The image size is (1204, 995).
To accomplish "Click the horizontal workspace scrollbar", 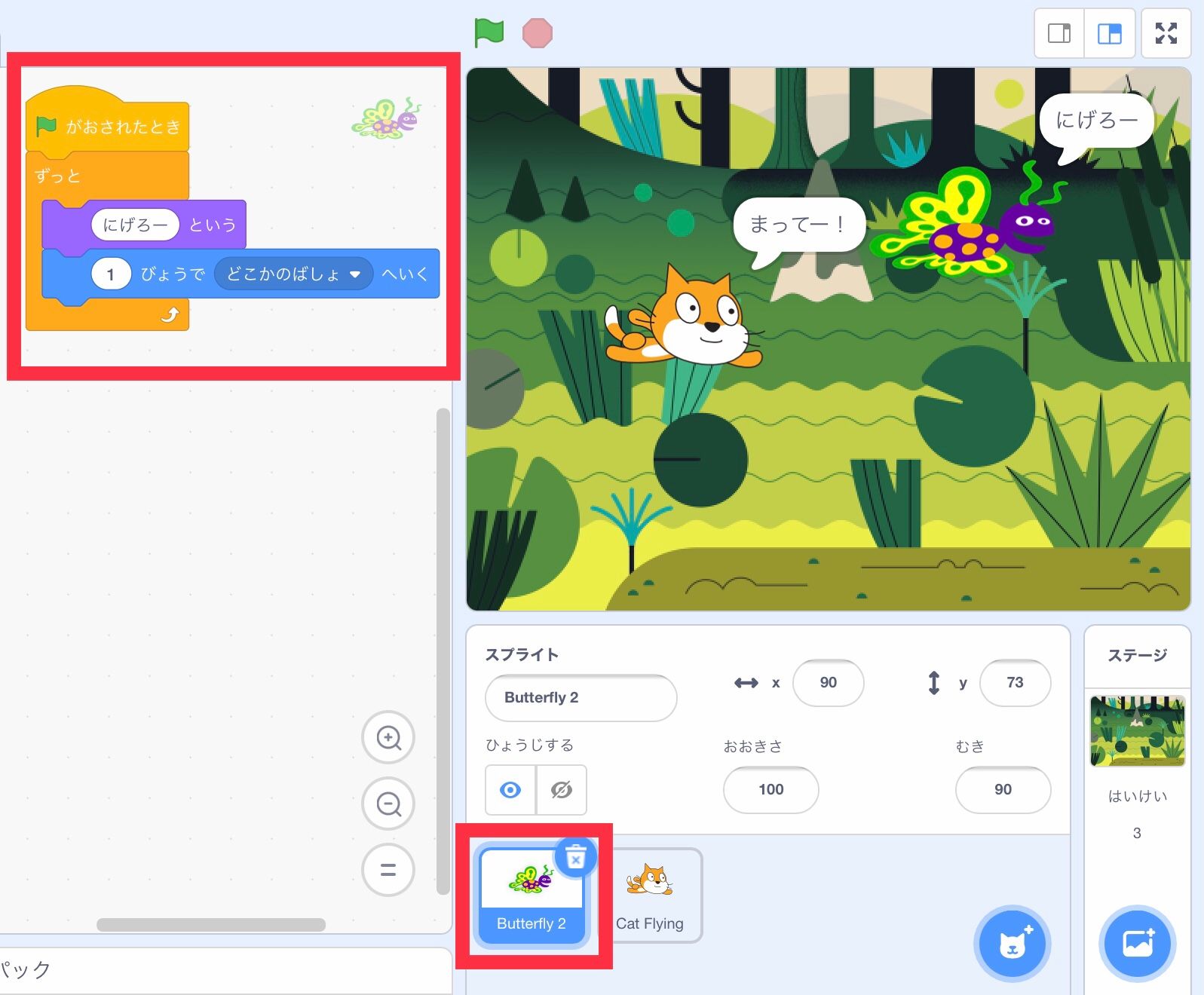I will 211,924.
